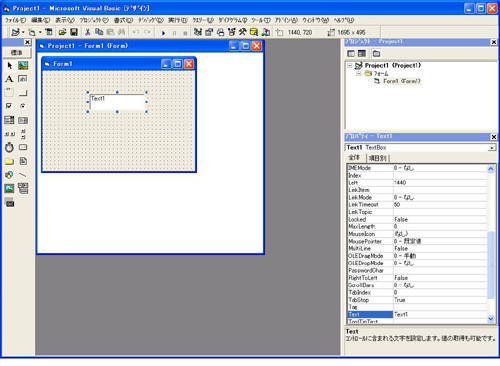This screenshot has width=500, height=366.
Task: Save the project with the disk icon
Action: pos(74,32)
